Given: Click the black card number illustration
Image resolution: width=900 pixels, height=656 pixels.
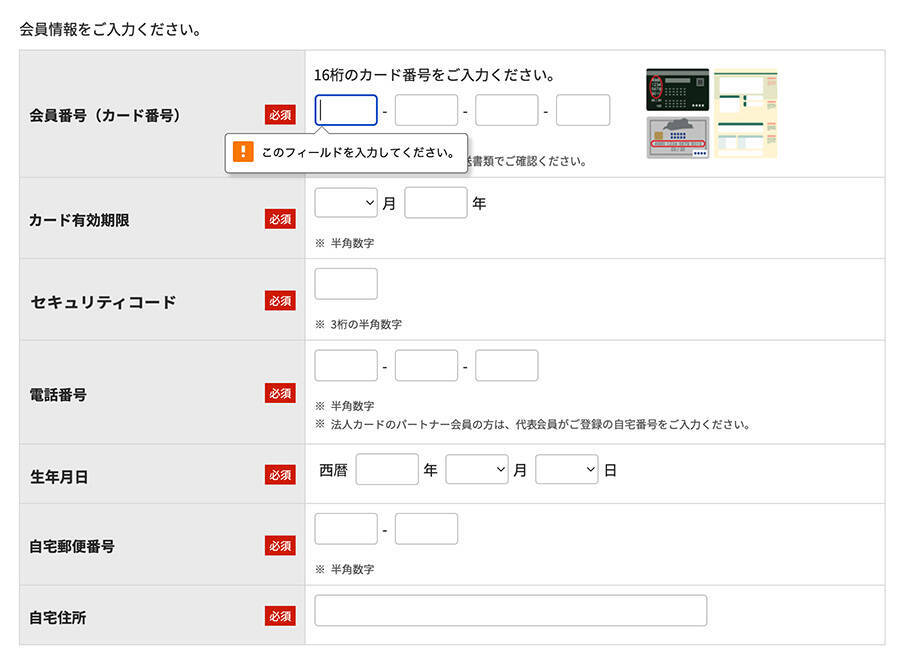Looking at the screenshot, I should tap(677, 88).
